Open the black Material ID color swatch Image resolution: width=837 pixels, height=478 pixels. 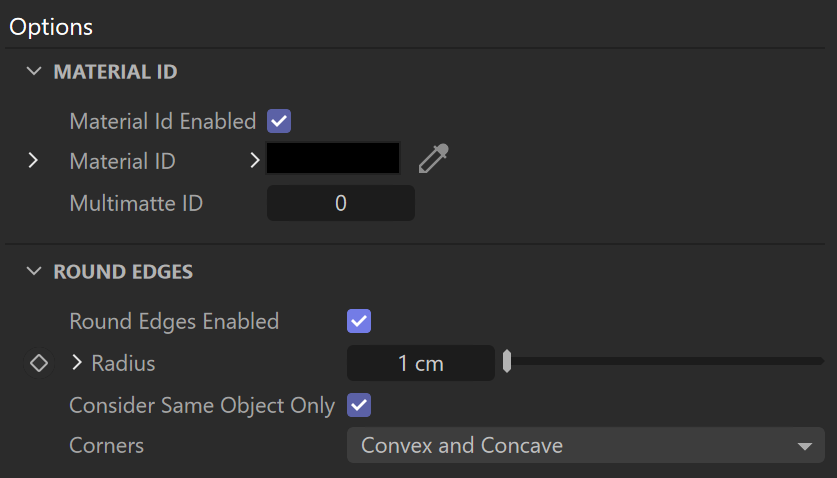333,158
